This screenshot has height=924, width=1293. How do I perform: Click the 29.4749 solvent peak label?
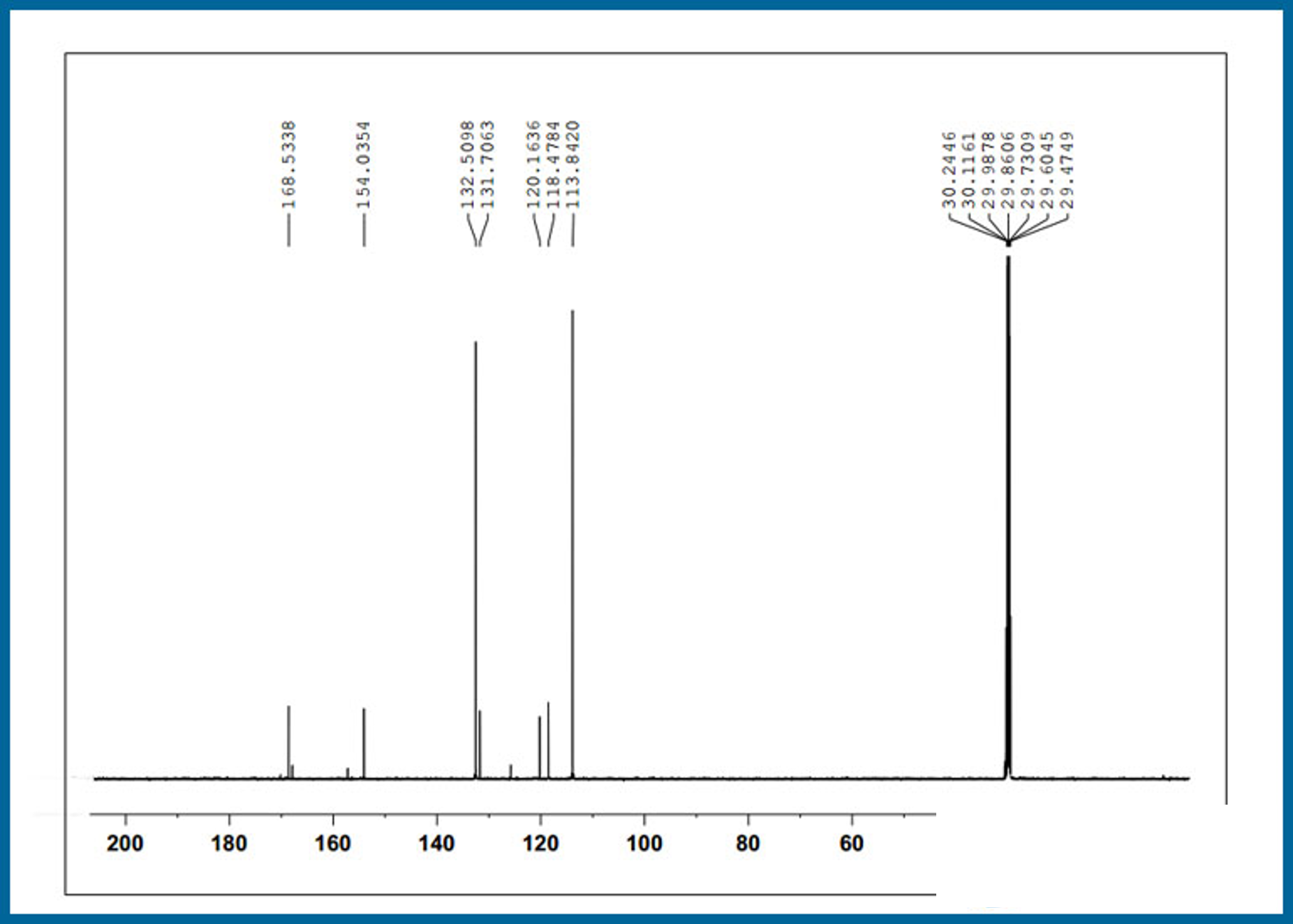(x=1067, y=170)
